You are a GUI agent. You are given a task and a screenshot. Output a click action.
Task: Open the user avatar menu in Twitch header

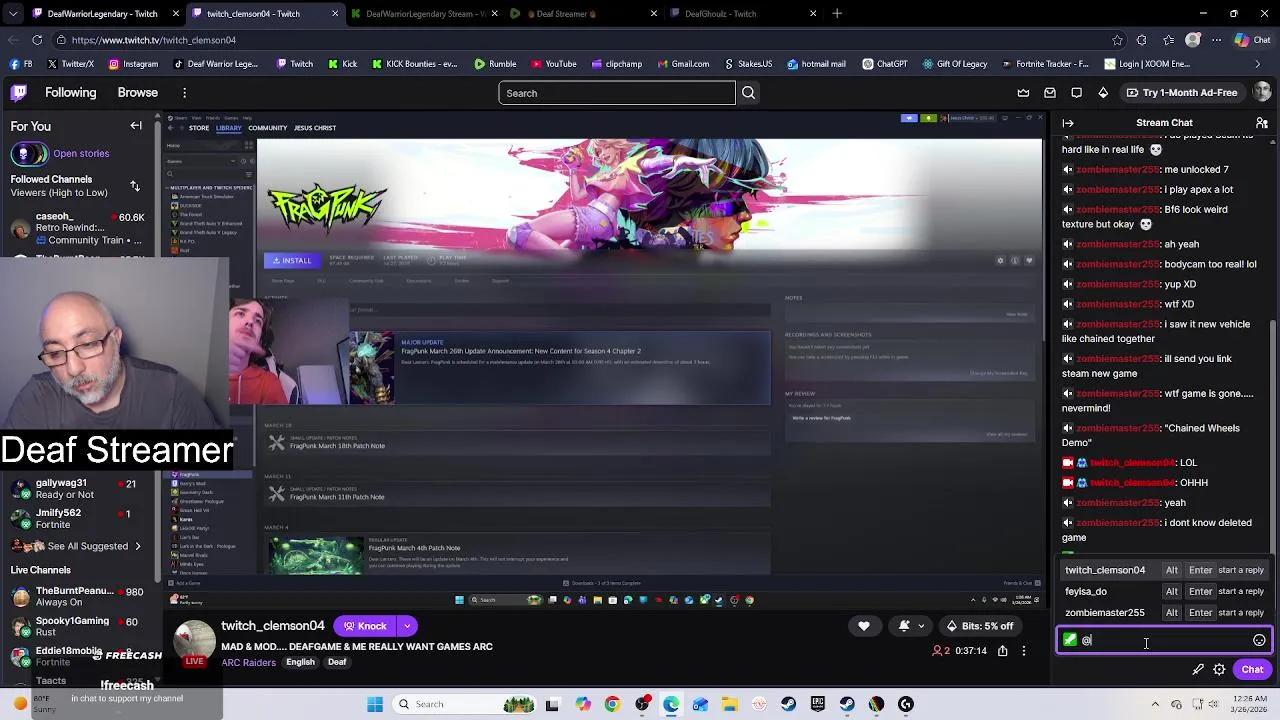1262,93
